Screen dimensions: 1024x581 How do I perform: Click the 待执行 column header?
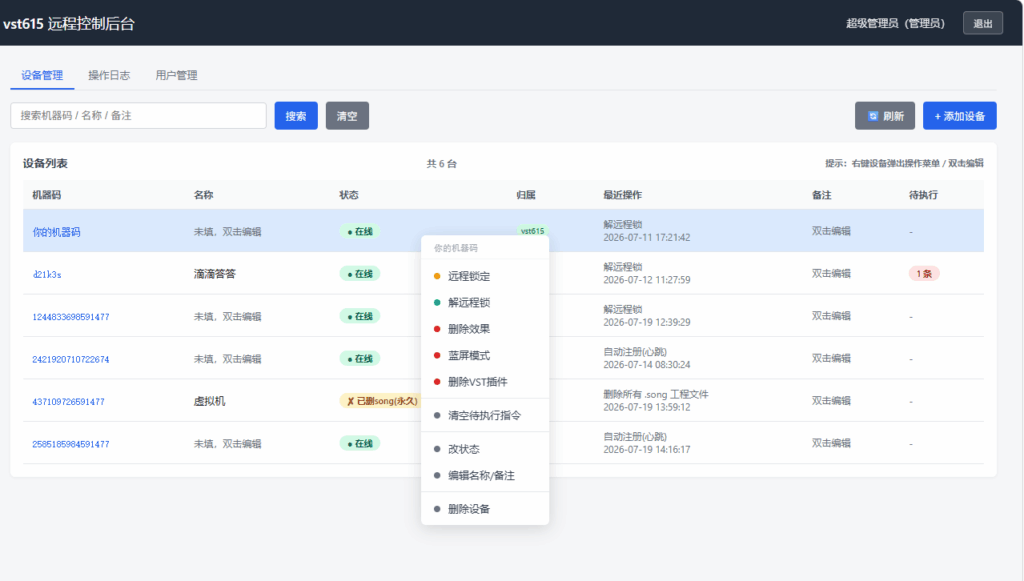923,195
